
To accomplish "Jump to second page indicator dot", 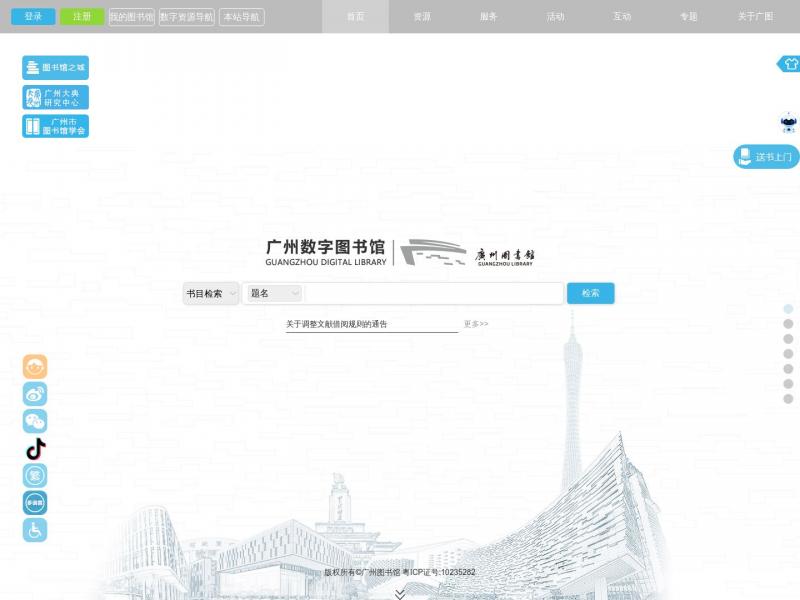I will [x=788, y=324].
